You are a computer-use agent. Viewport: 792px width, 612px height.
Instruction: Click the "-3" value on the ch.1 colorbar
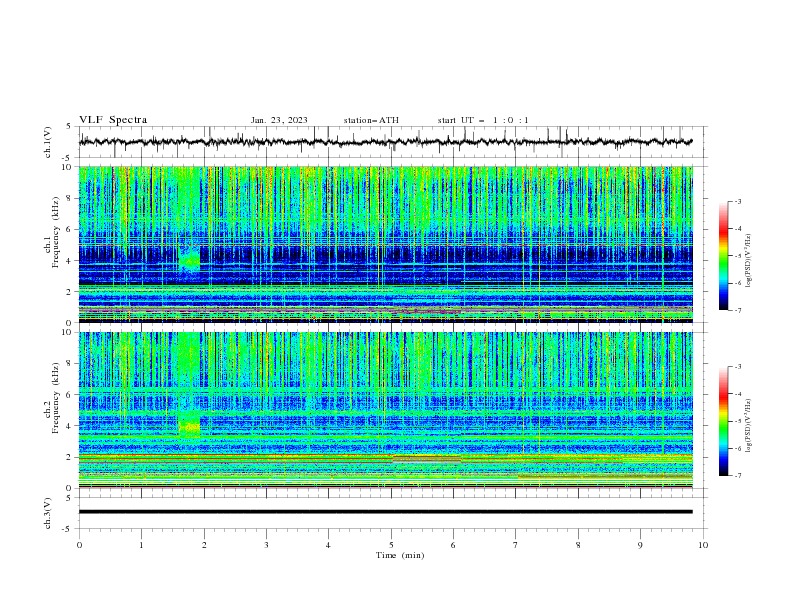[737, 201]
